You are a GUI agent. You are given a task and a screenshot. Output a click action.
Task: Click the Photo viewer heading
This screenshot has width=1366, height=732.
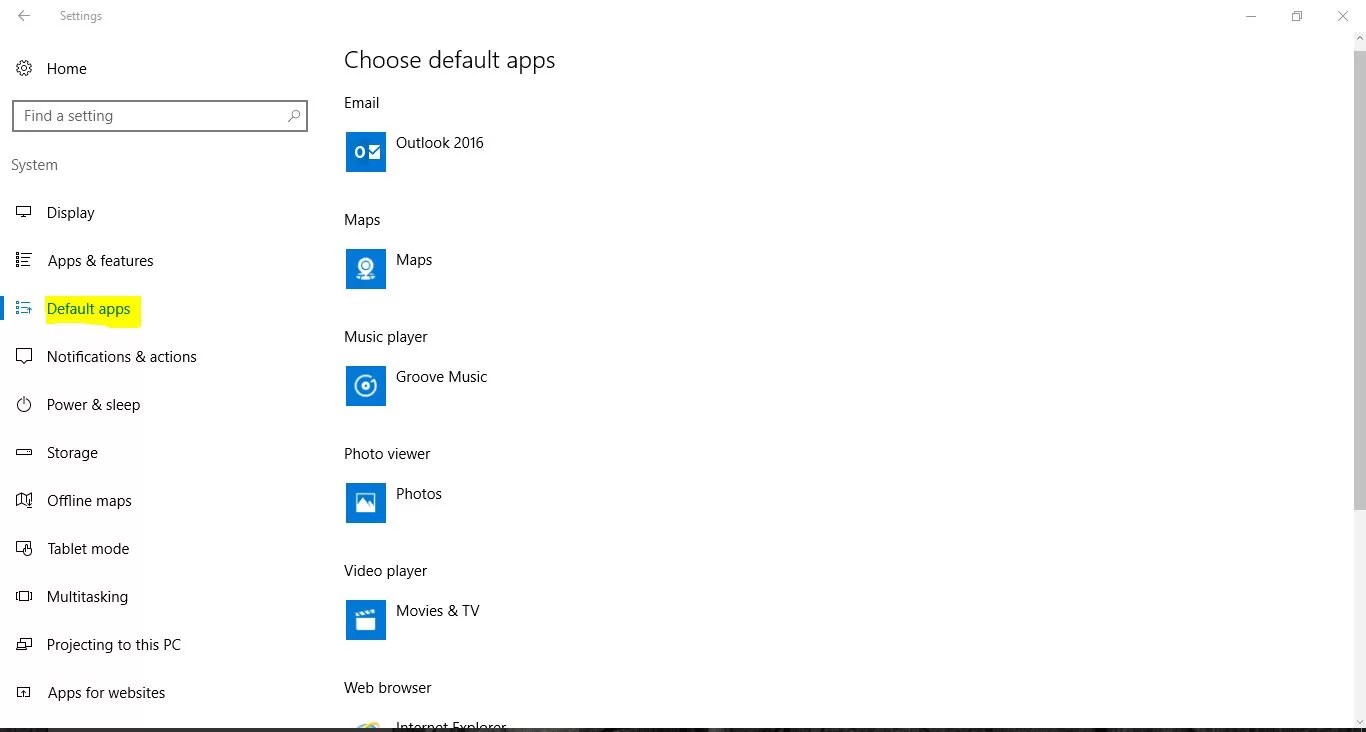(x=387, y=454)
